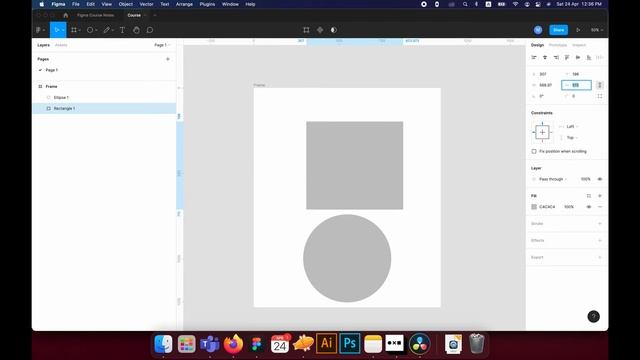Align selection to the top
The width and height of the screenshot is (640, 360).
(x=567, y=58)
